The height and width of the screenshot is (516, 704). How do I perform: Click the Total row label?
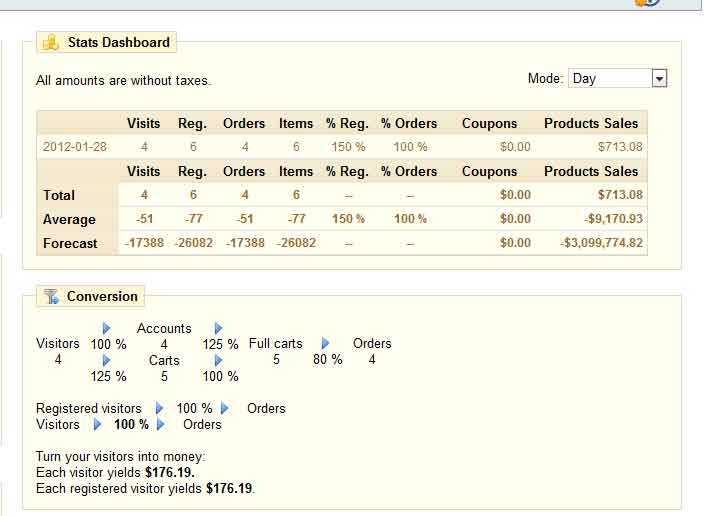click(59, 195)
